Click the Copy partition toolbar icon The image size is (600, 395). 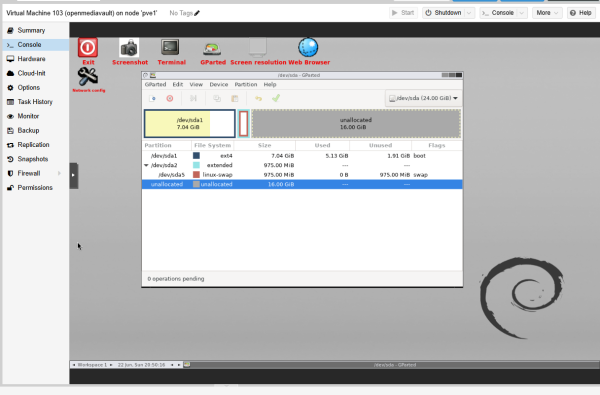[217, 98]
